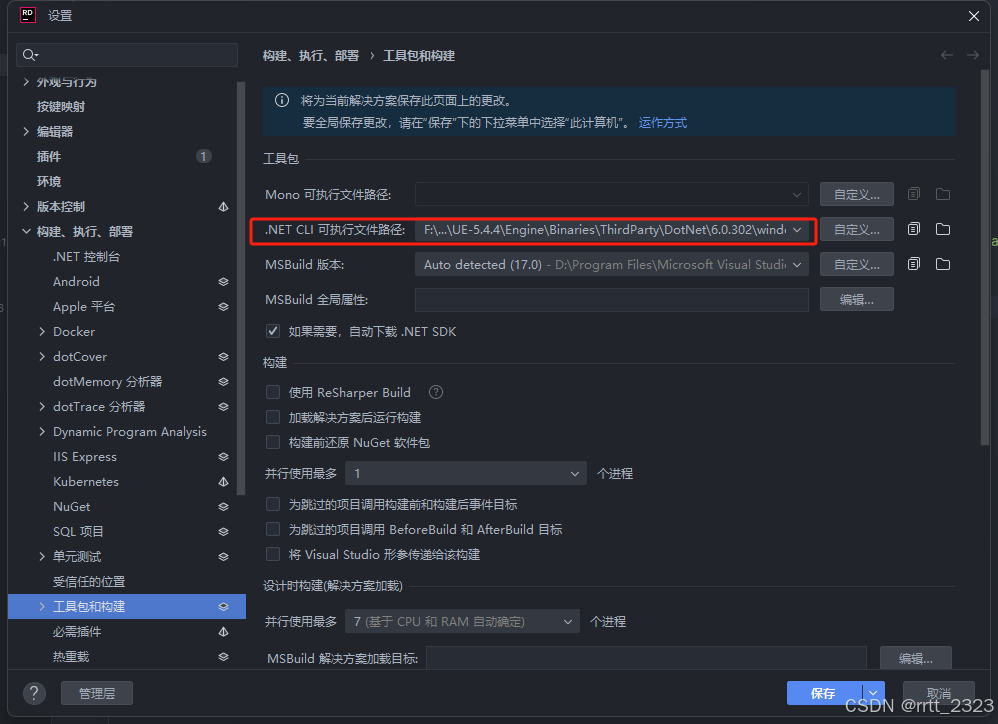The image size is (998, 724).
Task: Click the layer icon next to SQL 项目
Action: click(x=223, y=532)
